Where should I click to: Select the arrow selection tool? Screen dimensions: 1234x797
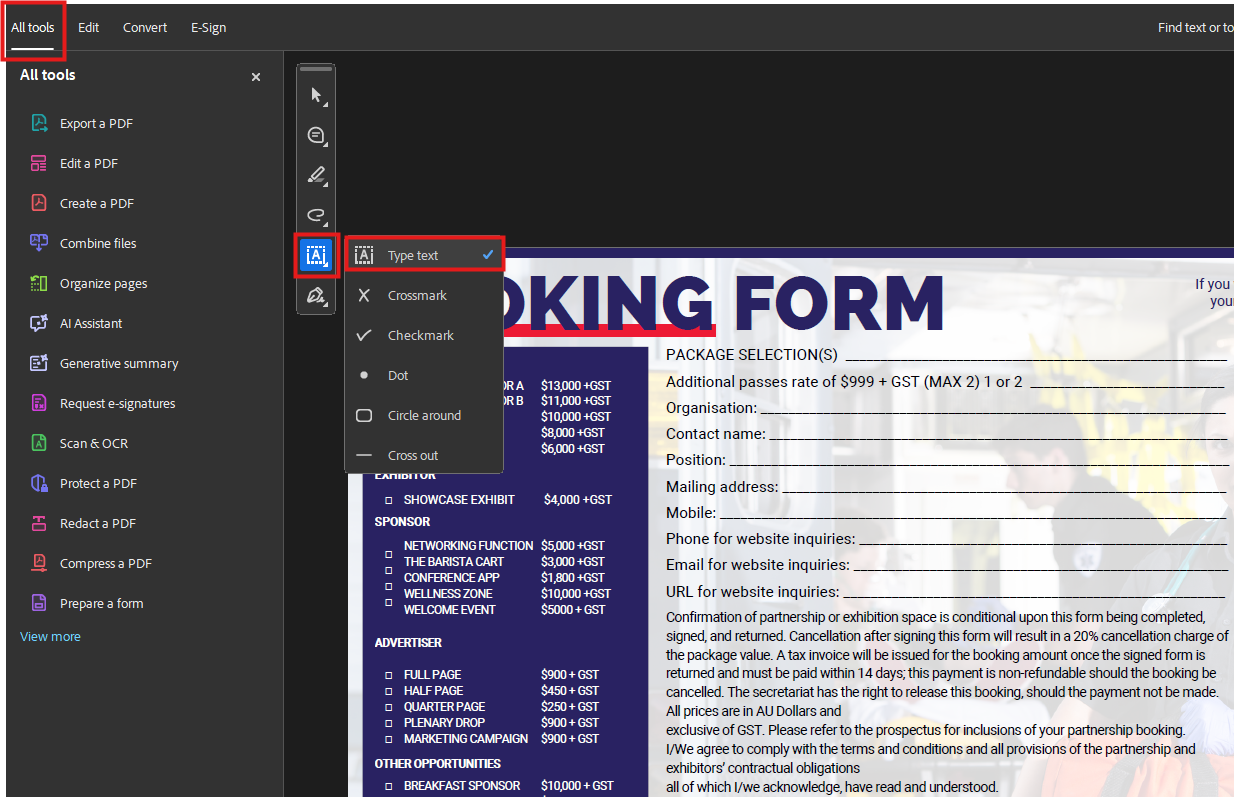pos(316,96)
